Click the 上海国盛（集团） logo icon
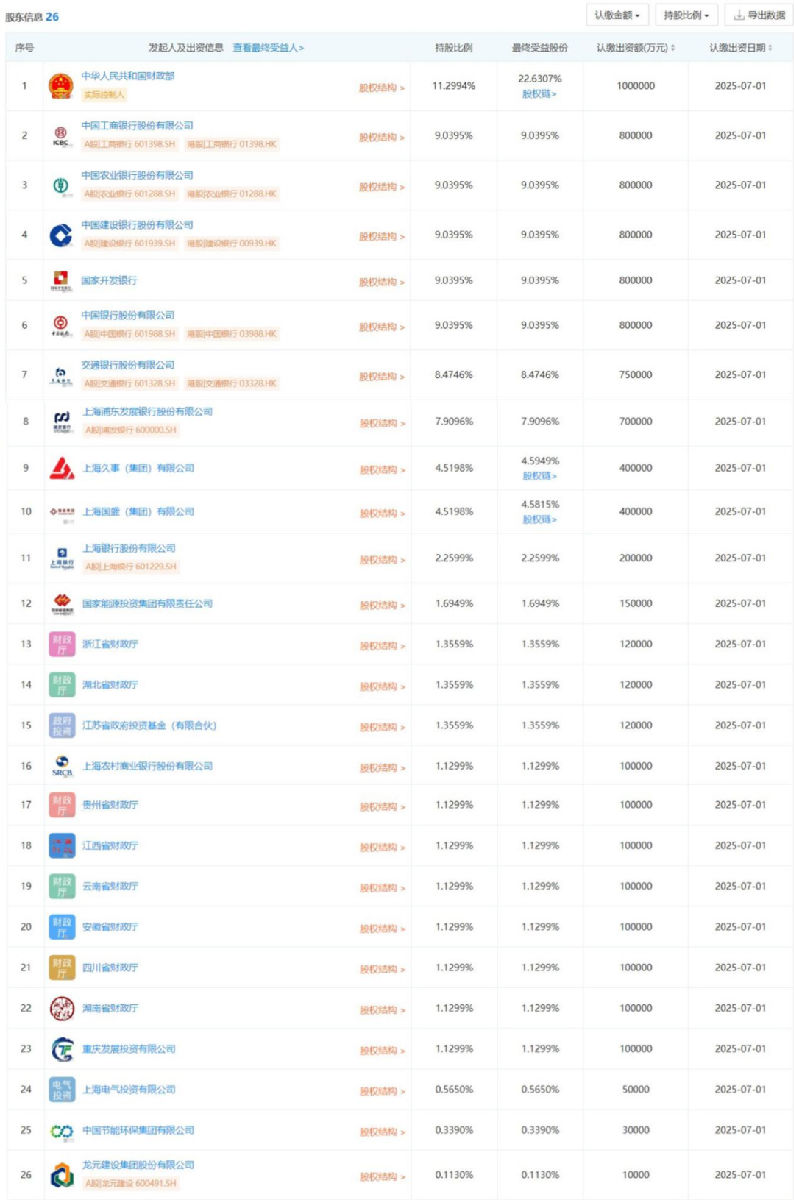 click(x=62, y=512)
